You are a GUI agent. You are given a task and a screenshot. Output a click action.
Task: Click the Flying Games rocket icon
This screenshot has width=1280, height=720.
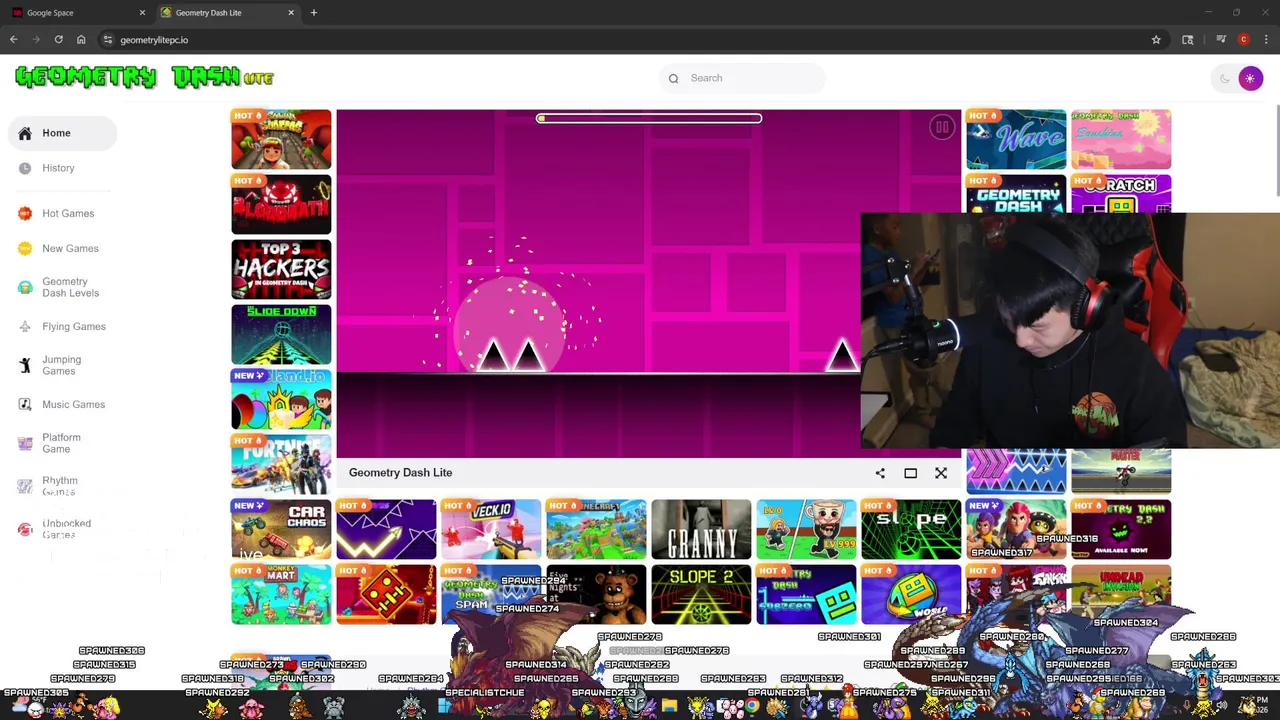click(25, 326)
